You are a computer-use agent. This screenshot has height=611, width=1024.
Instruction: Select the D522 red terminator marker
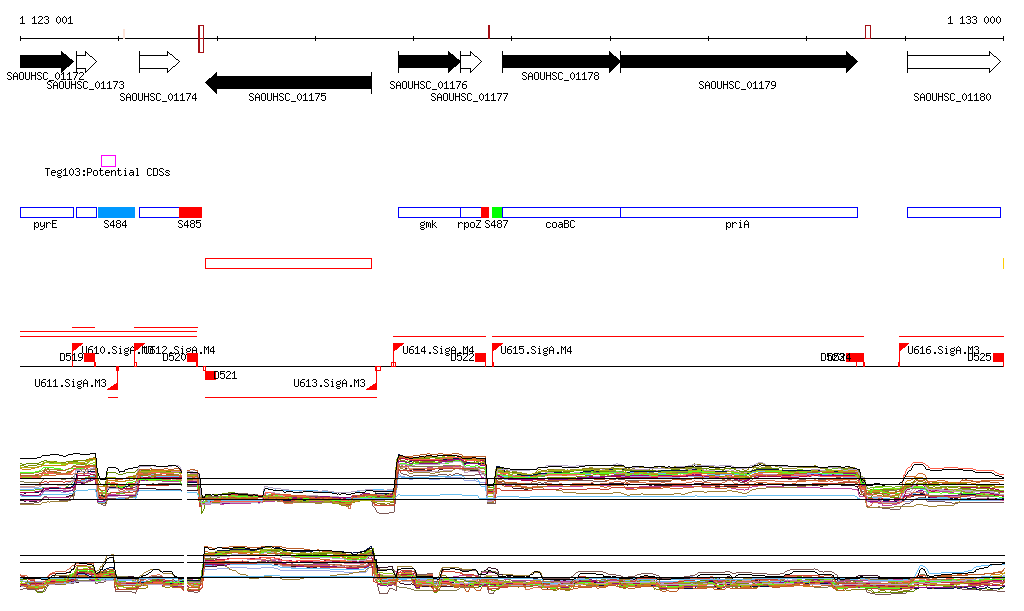(480, 358)
